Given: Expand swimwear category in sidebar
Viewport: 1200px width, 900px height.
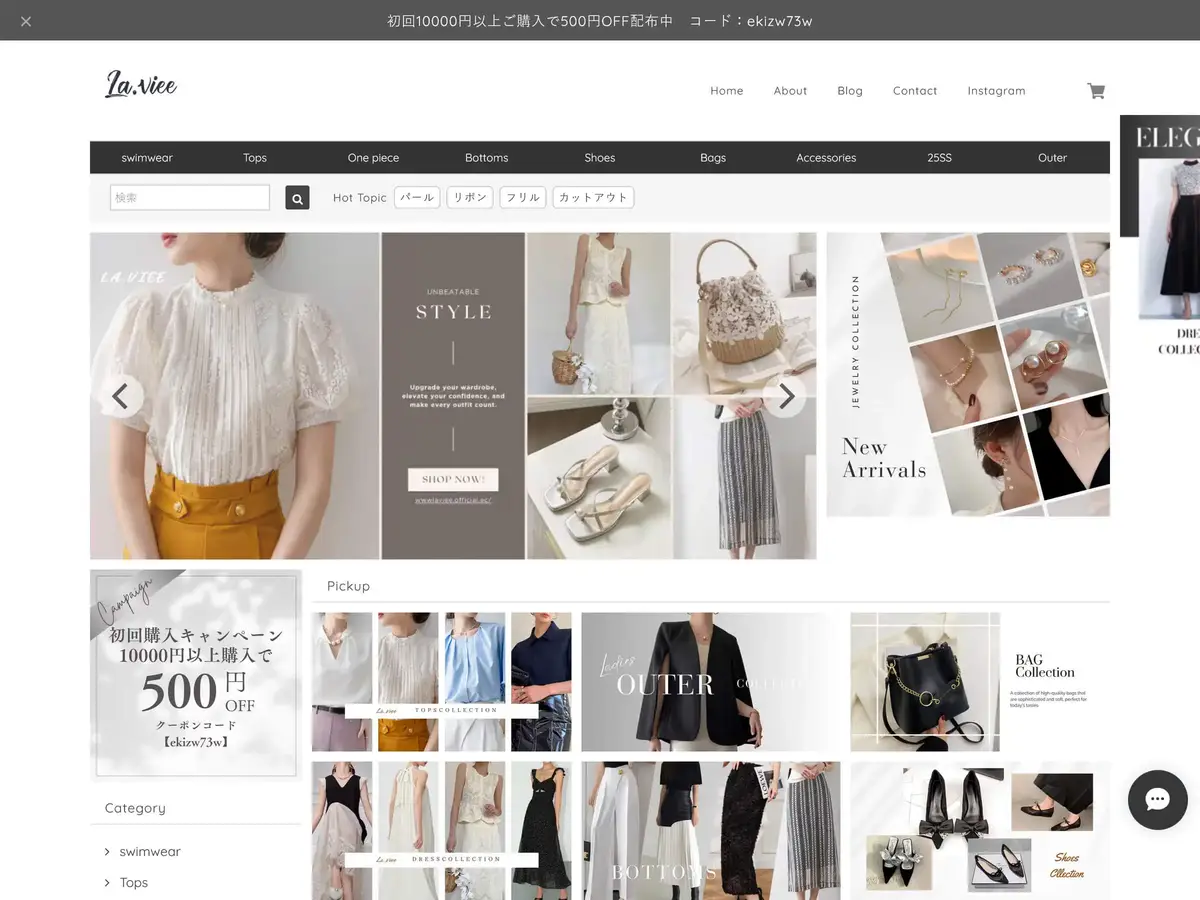Looking at the screenshot, I should [x=149, y=852].
